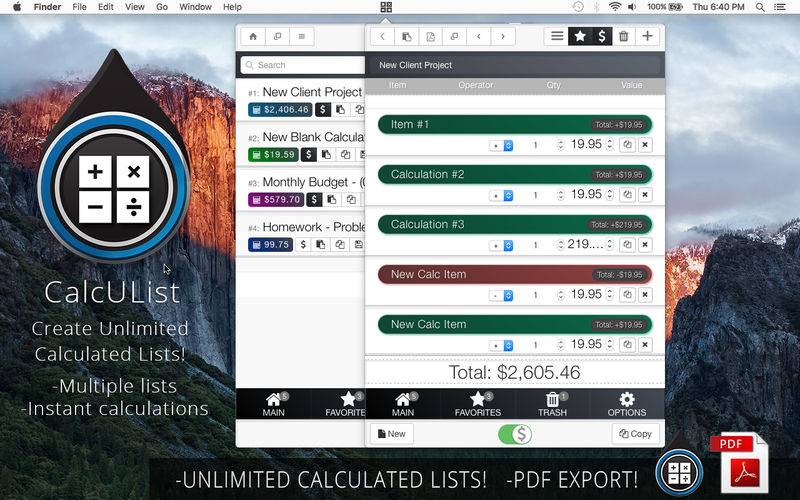Duplicate Calculation #3 using its copy icon
The image size is (800, 500).
coord(627,245)
